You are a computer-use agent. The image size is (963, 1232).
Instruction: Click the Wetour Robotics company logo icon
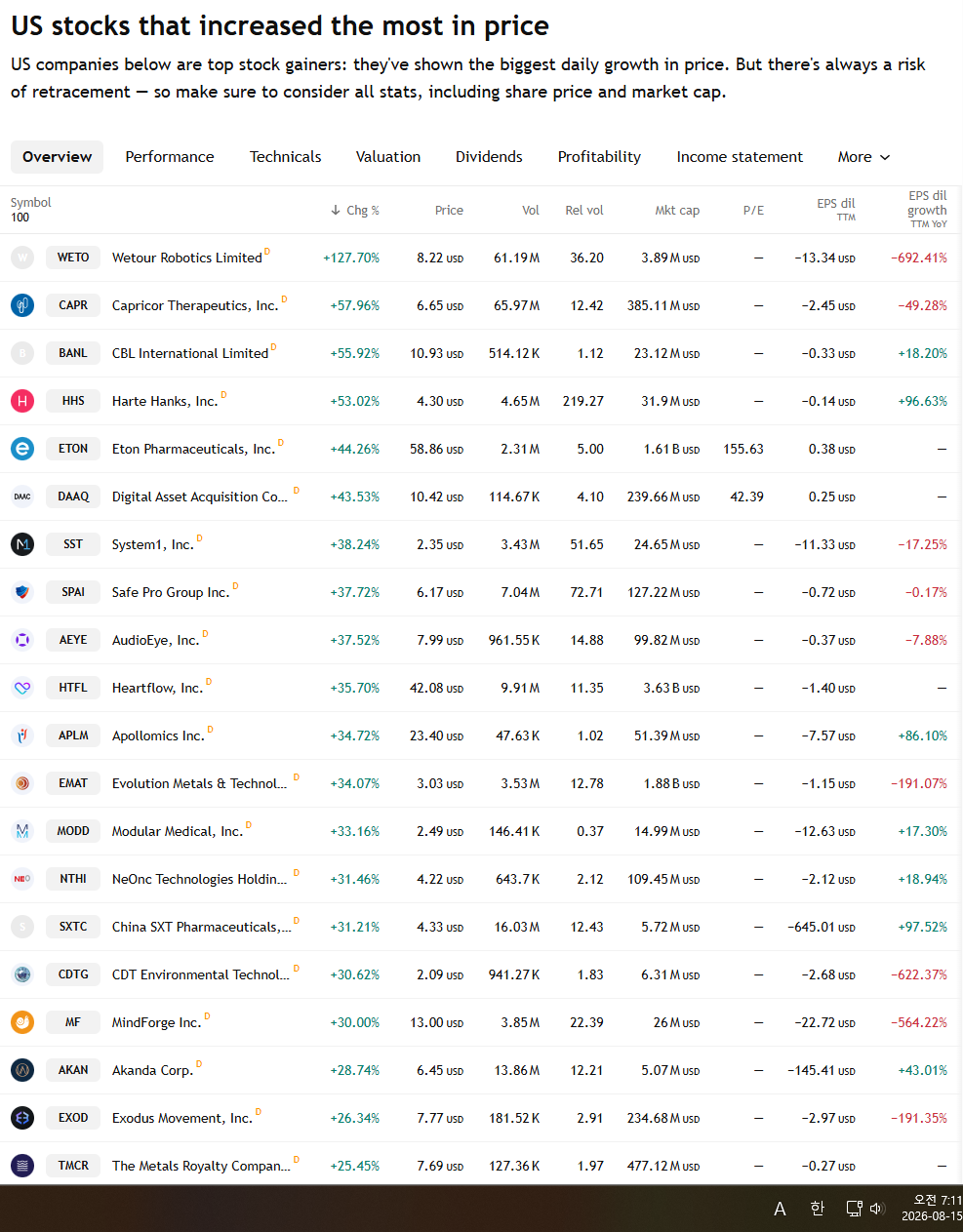22,258
